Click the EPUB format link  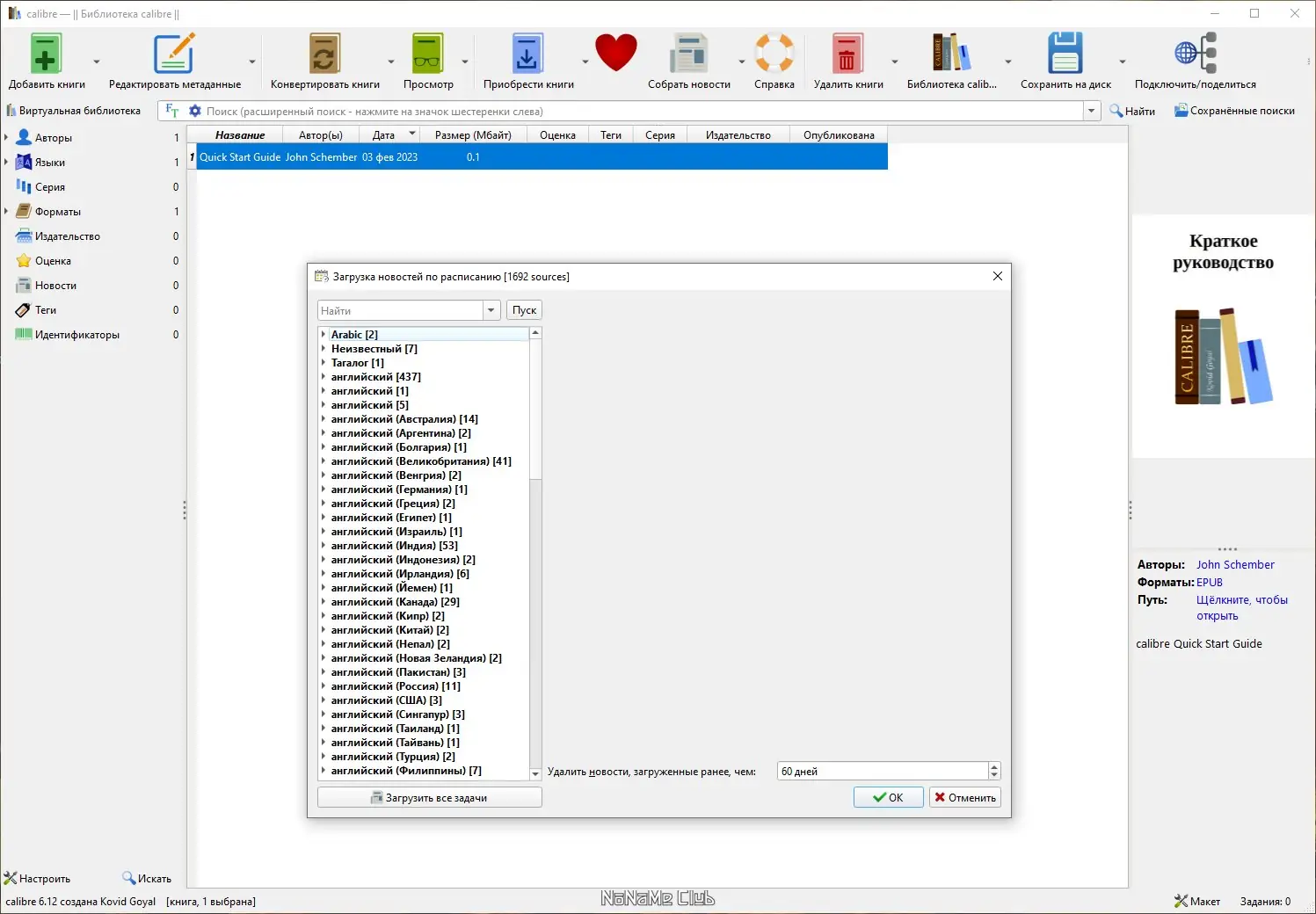(1210, 583)
